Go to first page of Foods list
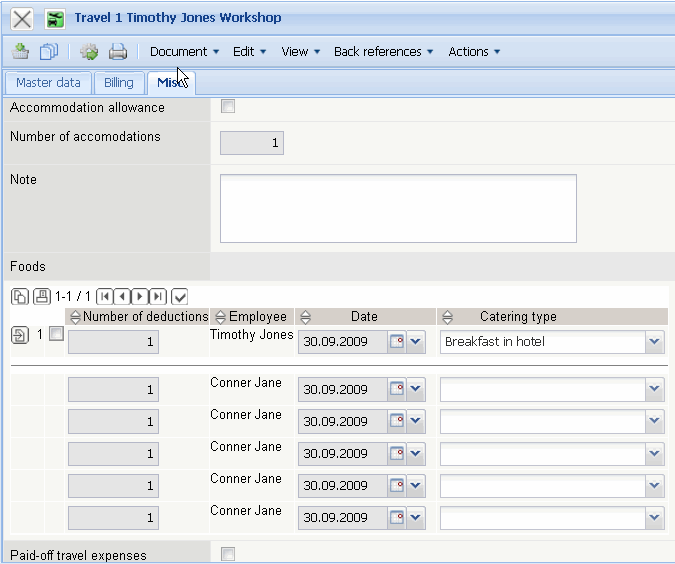Screen dimensions: 675x564 (105, 296)
